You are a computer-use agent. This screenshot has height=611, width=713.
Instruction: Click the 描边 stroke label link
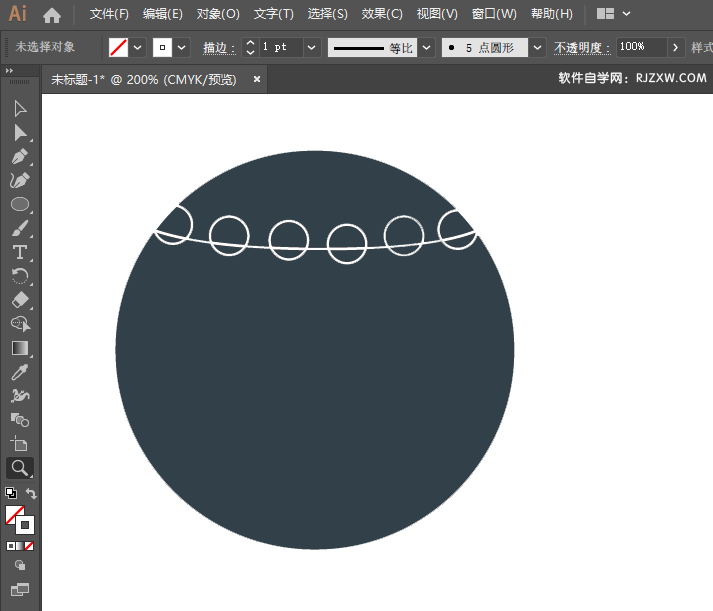click(x=219, y=47)
